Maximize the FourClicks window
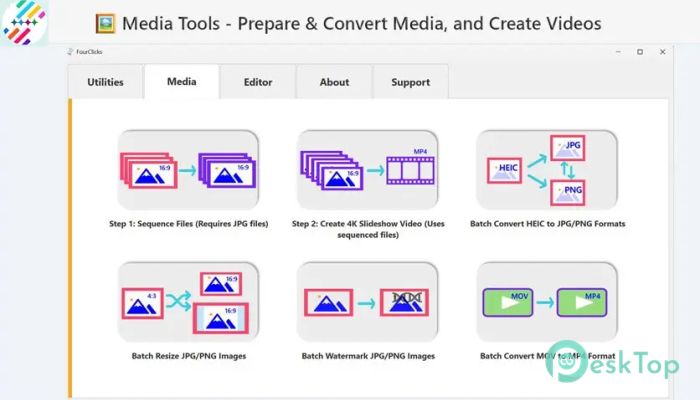This screenshot has width=700, height=400. pyautogui.click(x=640, y=52)
